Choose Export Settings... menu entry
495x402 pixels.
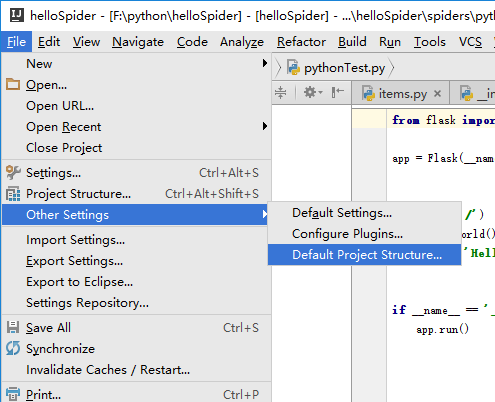(x=136, y=261)
